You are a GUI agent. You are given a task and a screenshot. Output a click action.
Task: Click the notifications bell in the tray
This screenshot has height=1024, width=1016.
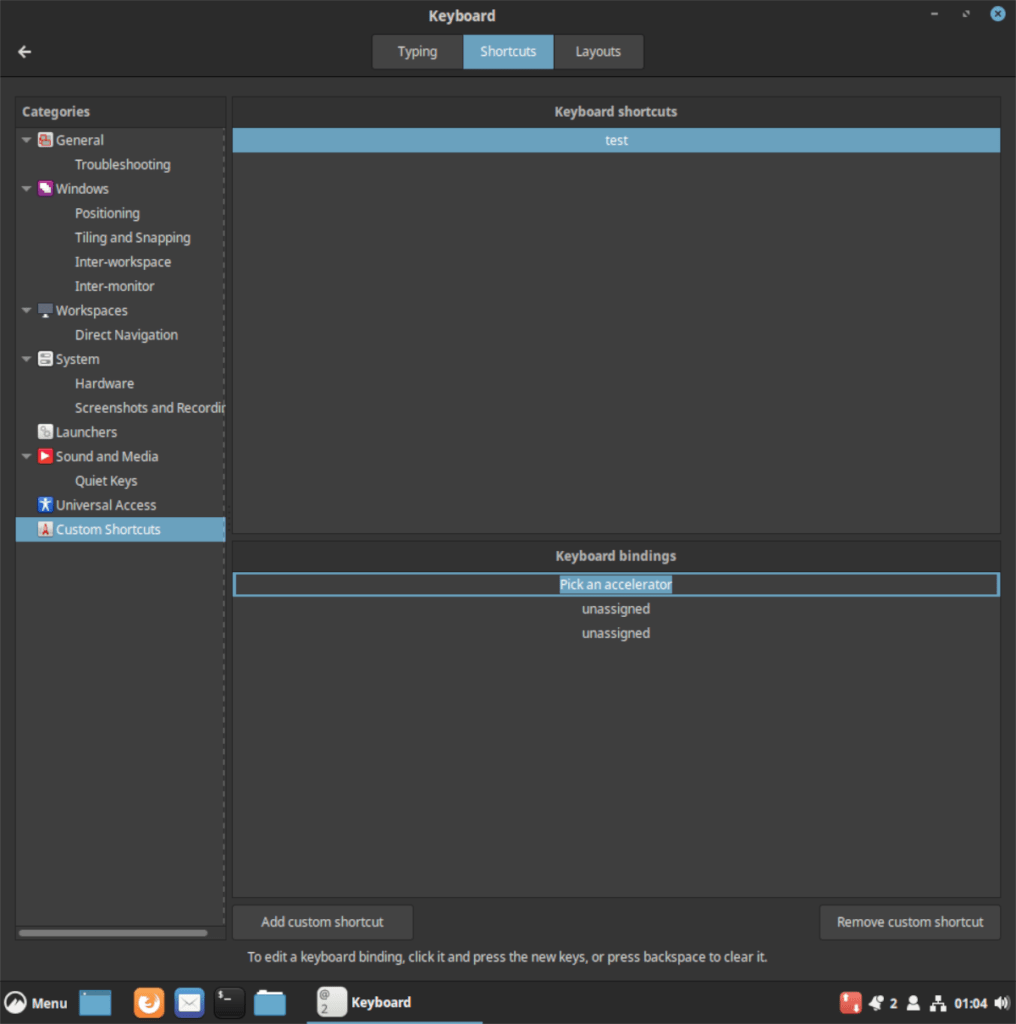[x=877, y=1002]
